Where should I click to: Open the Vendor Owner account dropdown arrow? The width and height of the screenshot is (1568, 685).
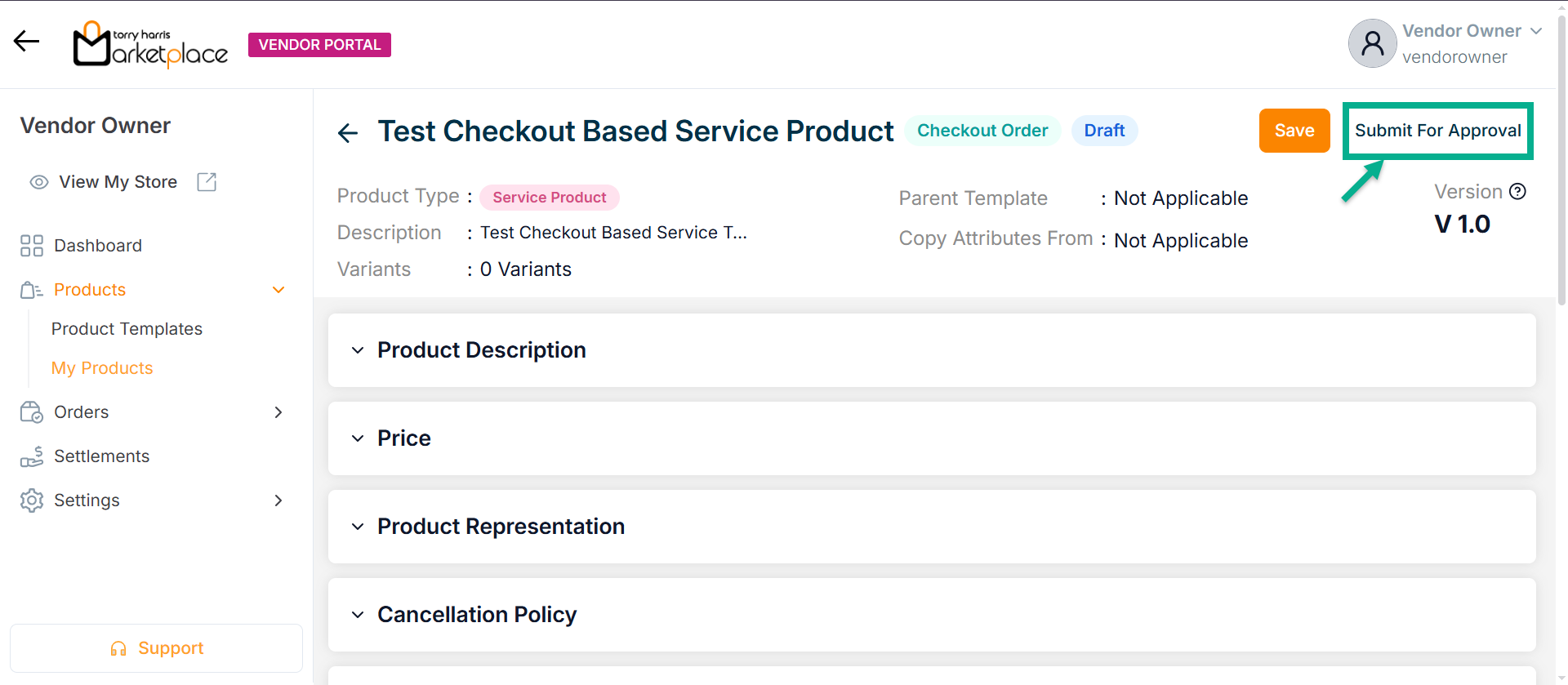pos(1536,31)
